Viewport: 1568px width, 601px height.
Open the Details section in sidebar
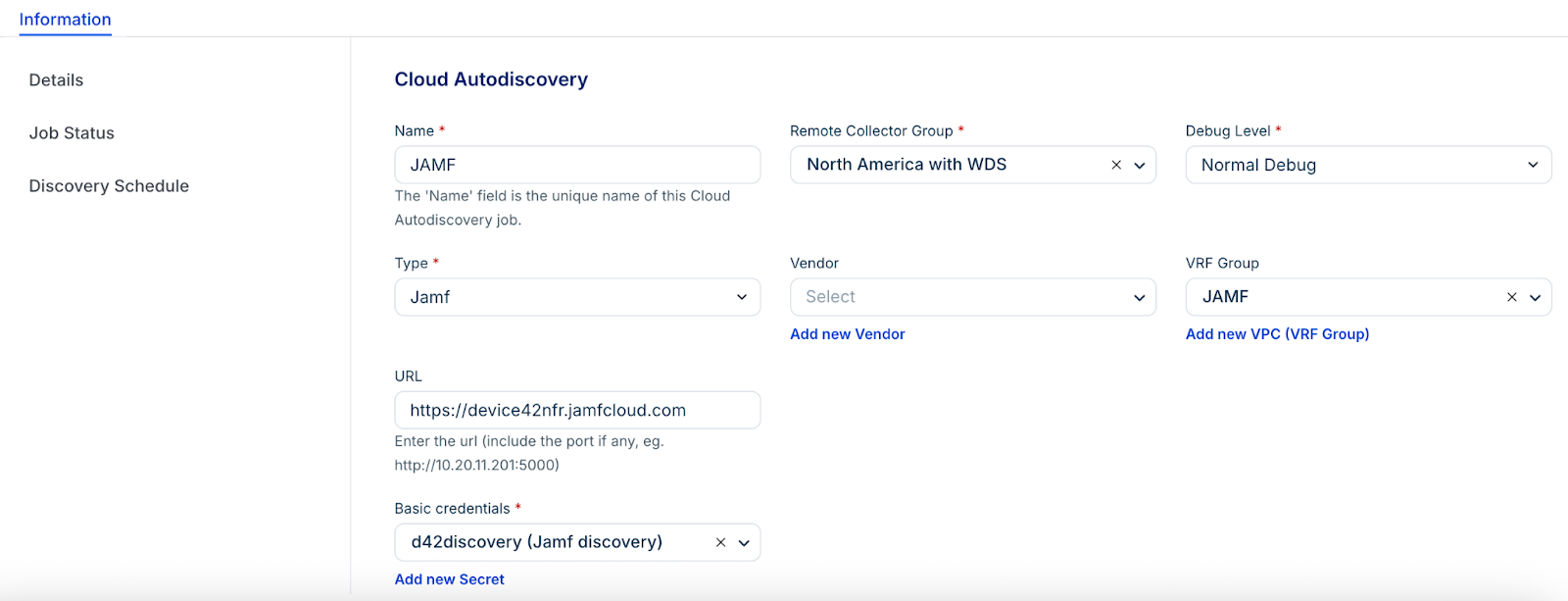pyautogui.click(x=56, y=80)
